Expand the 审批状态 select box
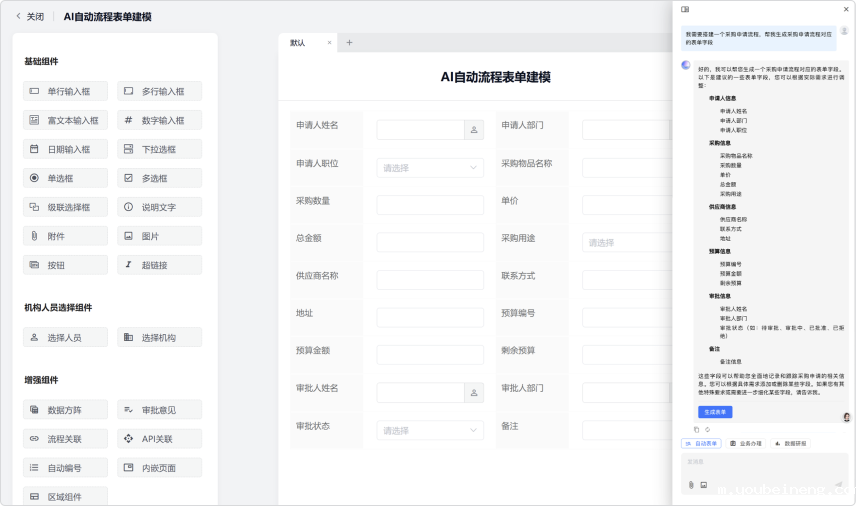This screenshot has width=856, height=506. click(430, 431)
